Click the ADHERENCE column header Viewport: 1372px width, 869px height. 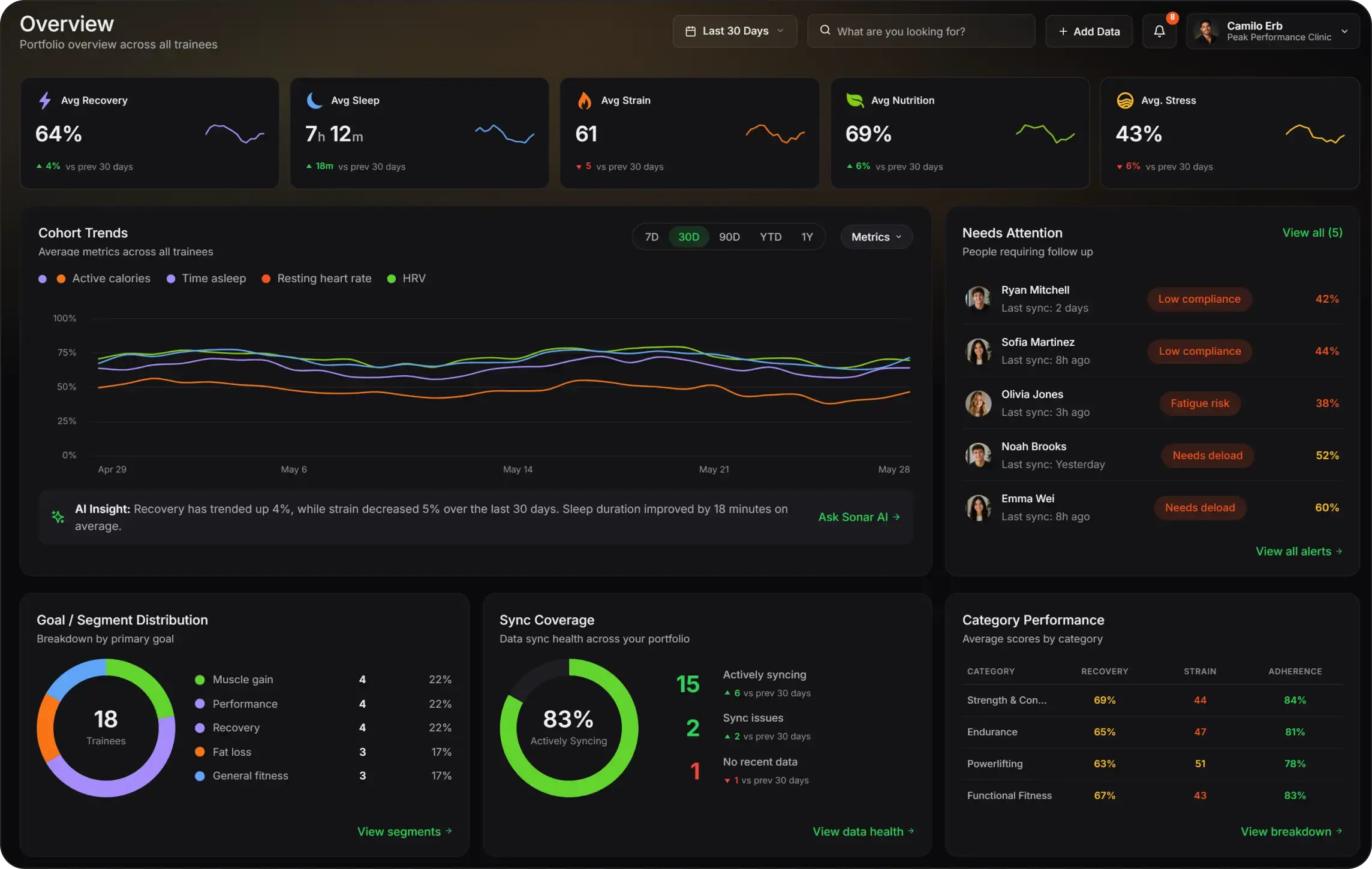pos(1295,671)
